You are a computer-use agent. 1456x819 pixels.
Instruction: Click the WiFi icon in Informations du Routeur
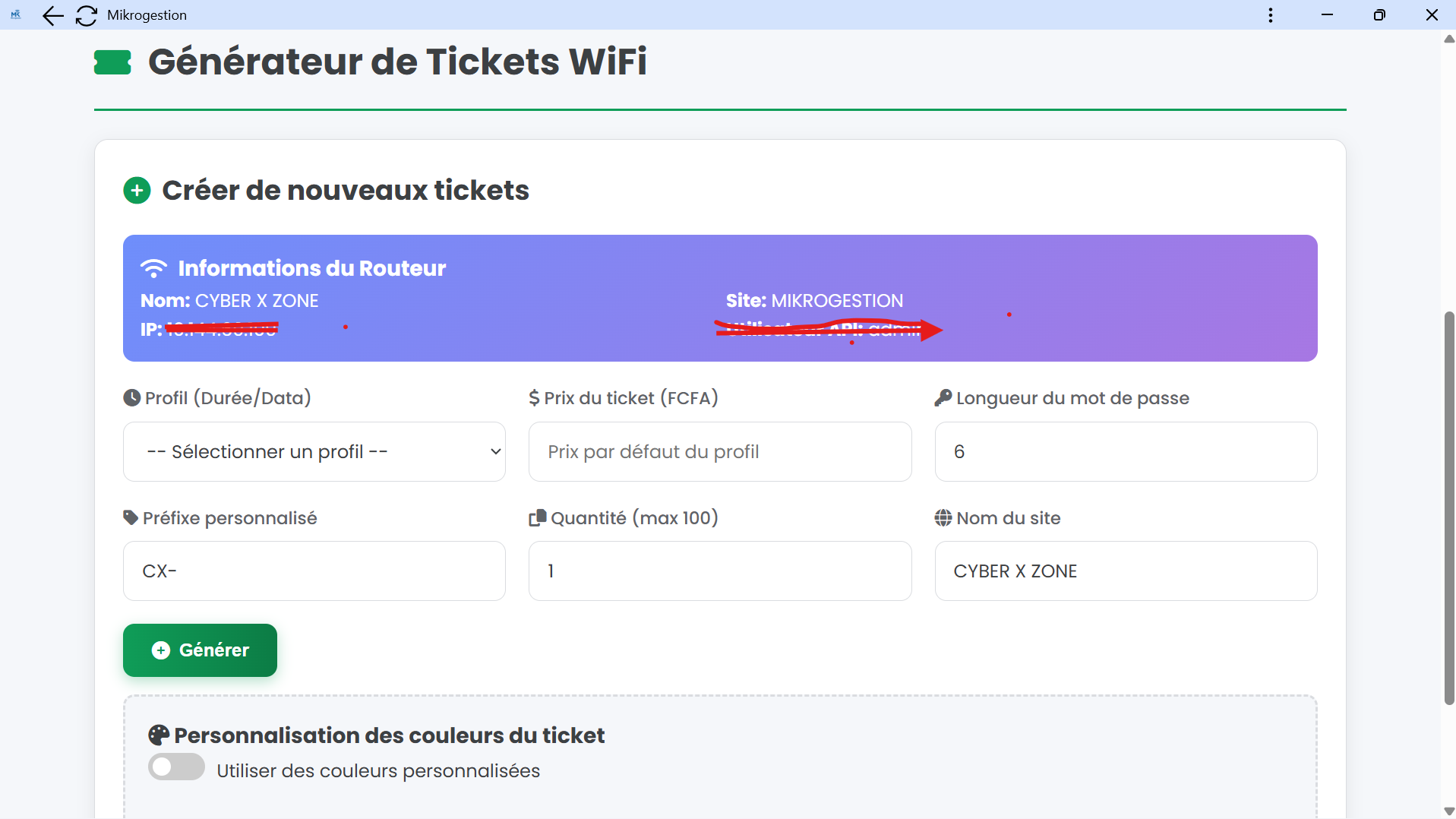(x=153, y=267)
